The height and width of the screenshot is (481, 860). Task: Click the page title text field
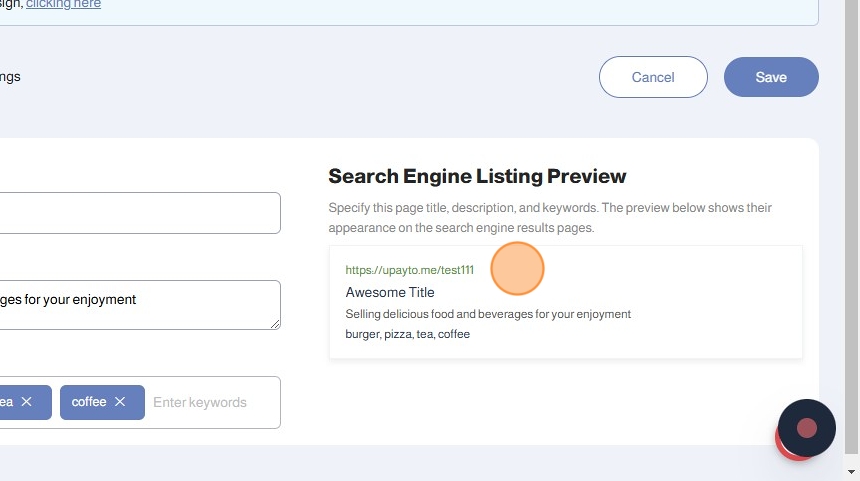(x=140, y=213)
